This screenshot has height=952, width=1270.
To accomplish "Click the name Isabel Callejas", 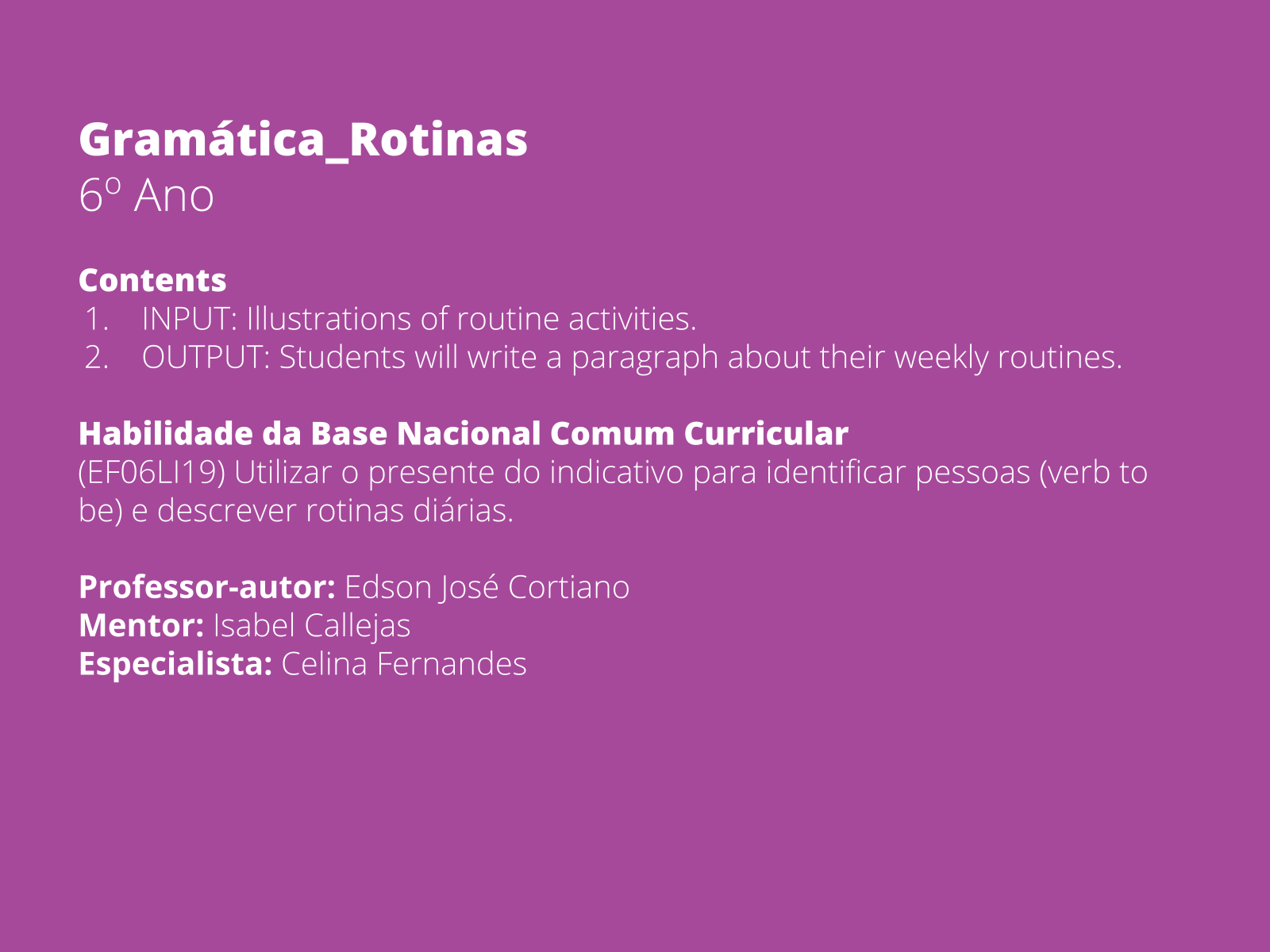I will click(x=311, y=626).
